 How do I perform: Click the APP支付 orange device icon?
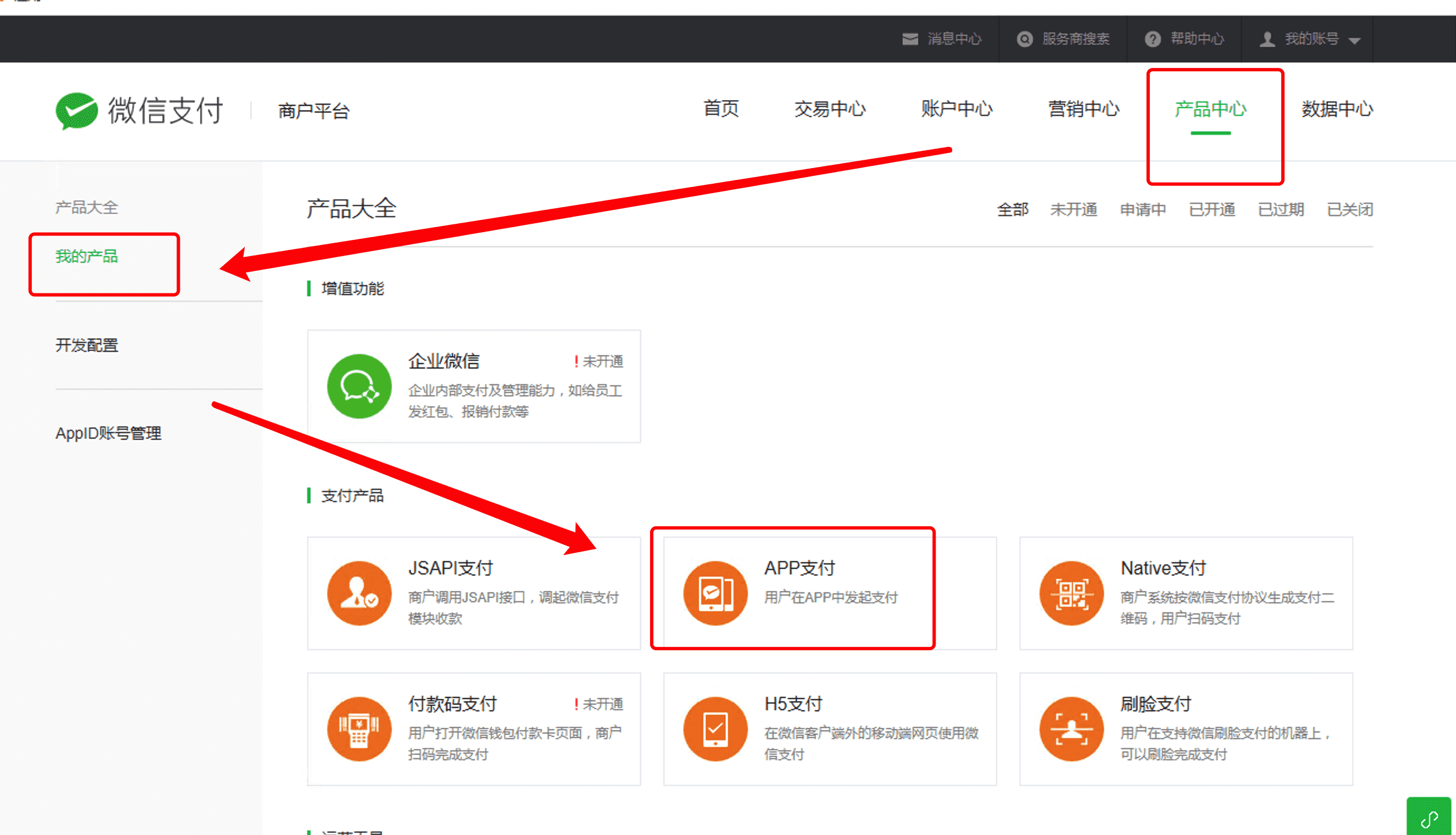coord(715,593)
